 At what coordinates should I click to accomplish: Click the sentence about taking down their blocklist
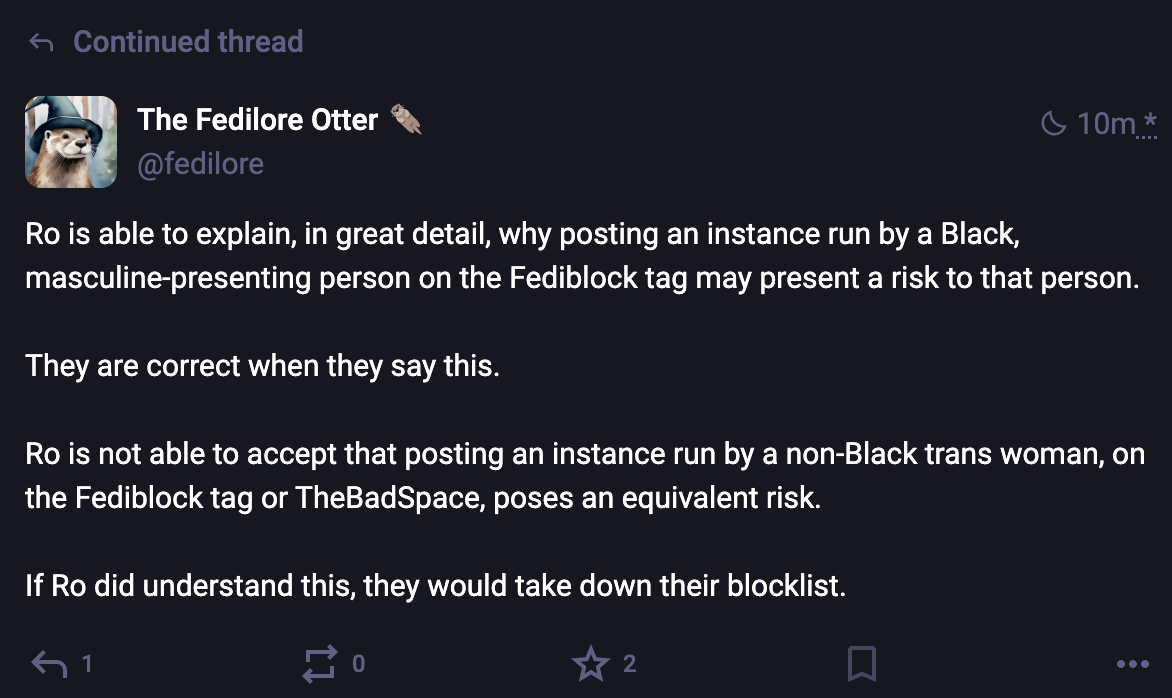click(x=435, y=585)
